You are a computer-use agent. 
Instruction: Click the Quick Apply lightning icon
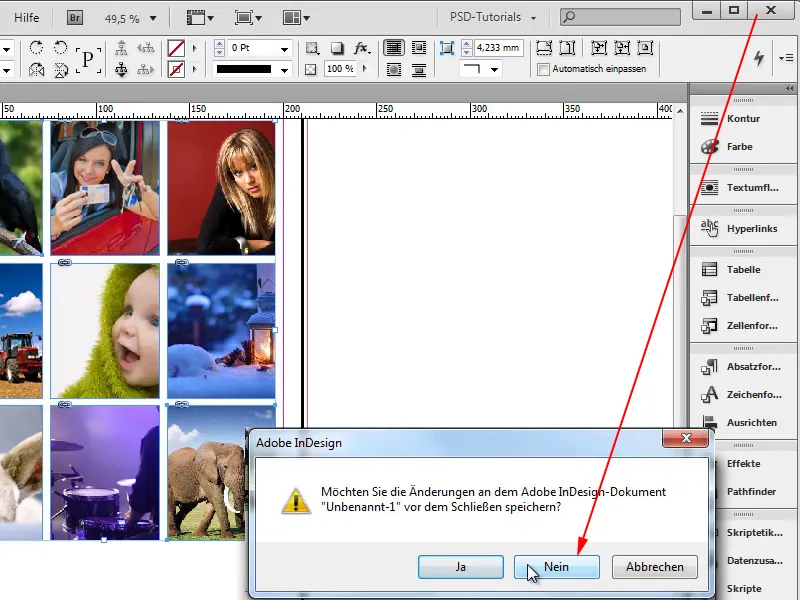[759, 58]
